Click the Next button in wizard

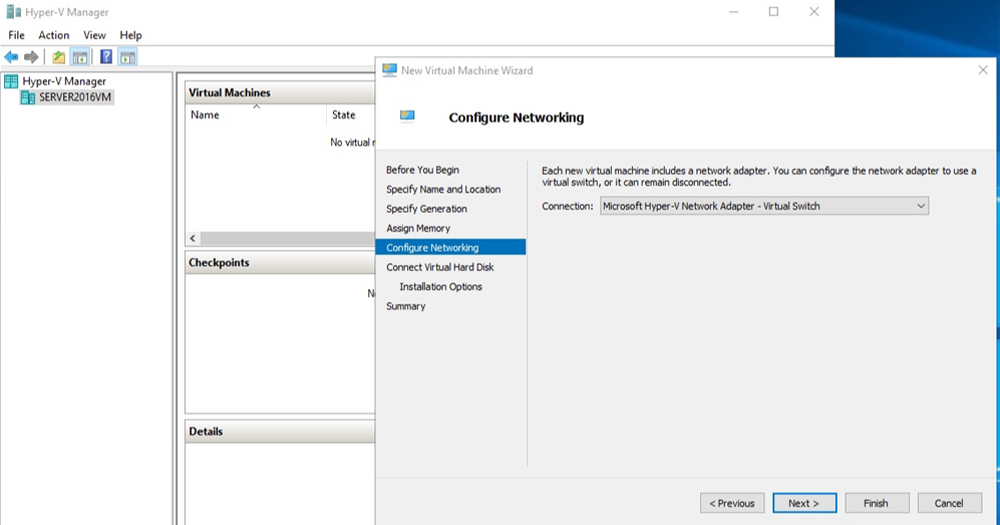pyautogui.click(x=804, y=503)
